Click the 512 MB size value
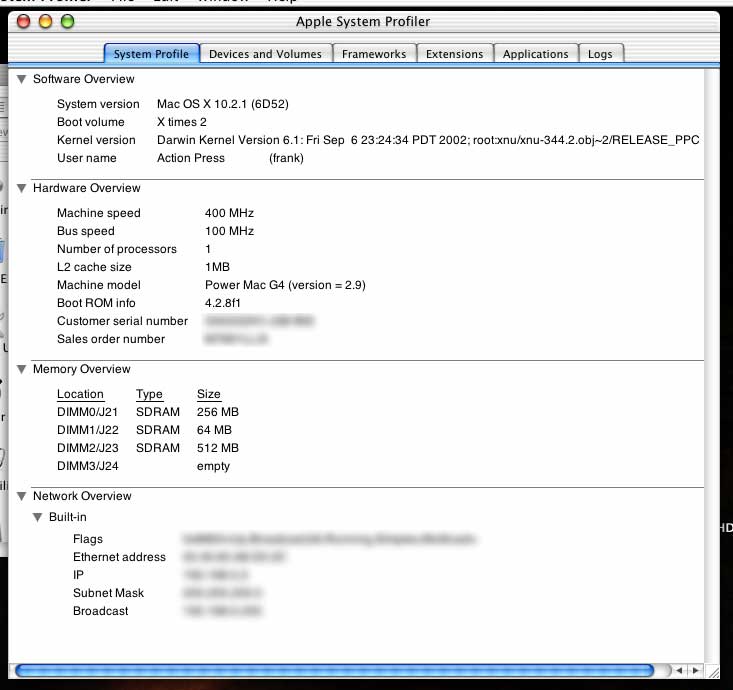 pos(218,448)
